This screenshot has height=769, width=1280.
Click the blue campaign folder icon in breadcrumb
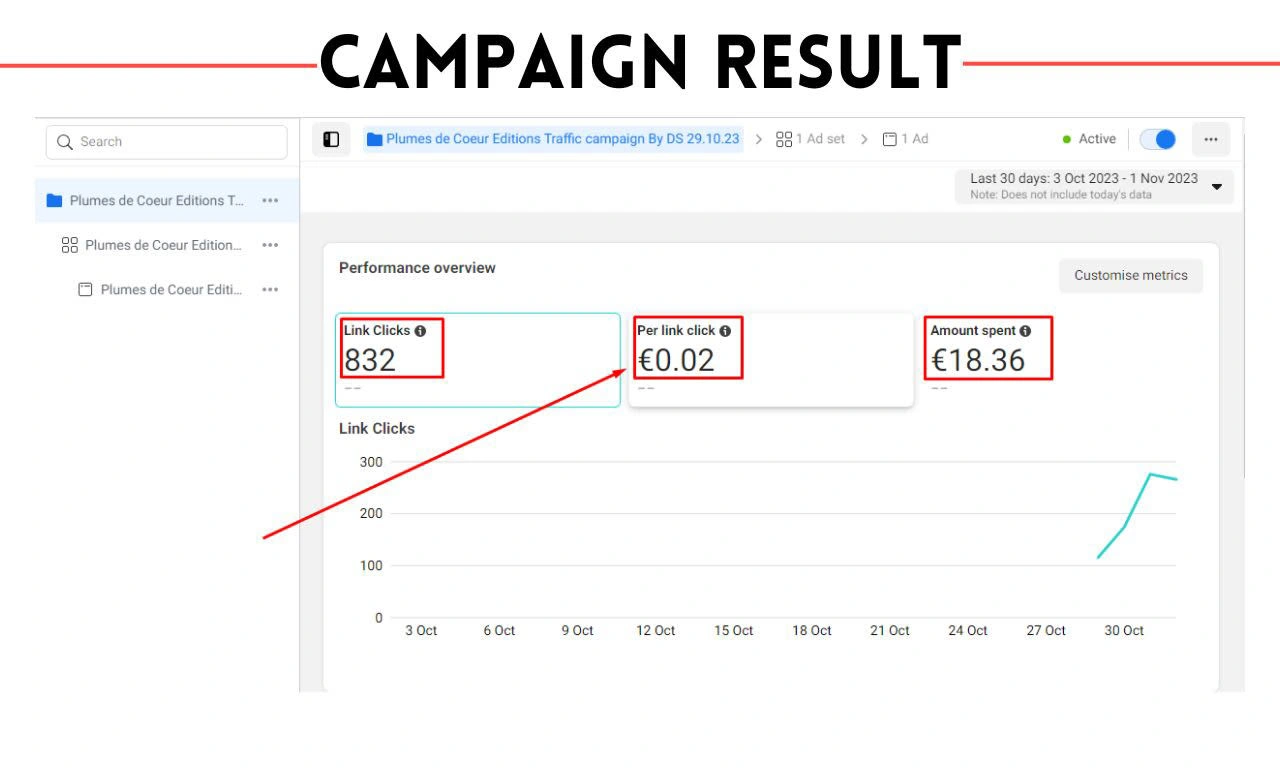pos(375,139)
